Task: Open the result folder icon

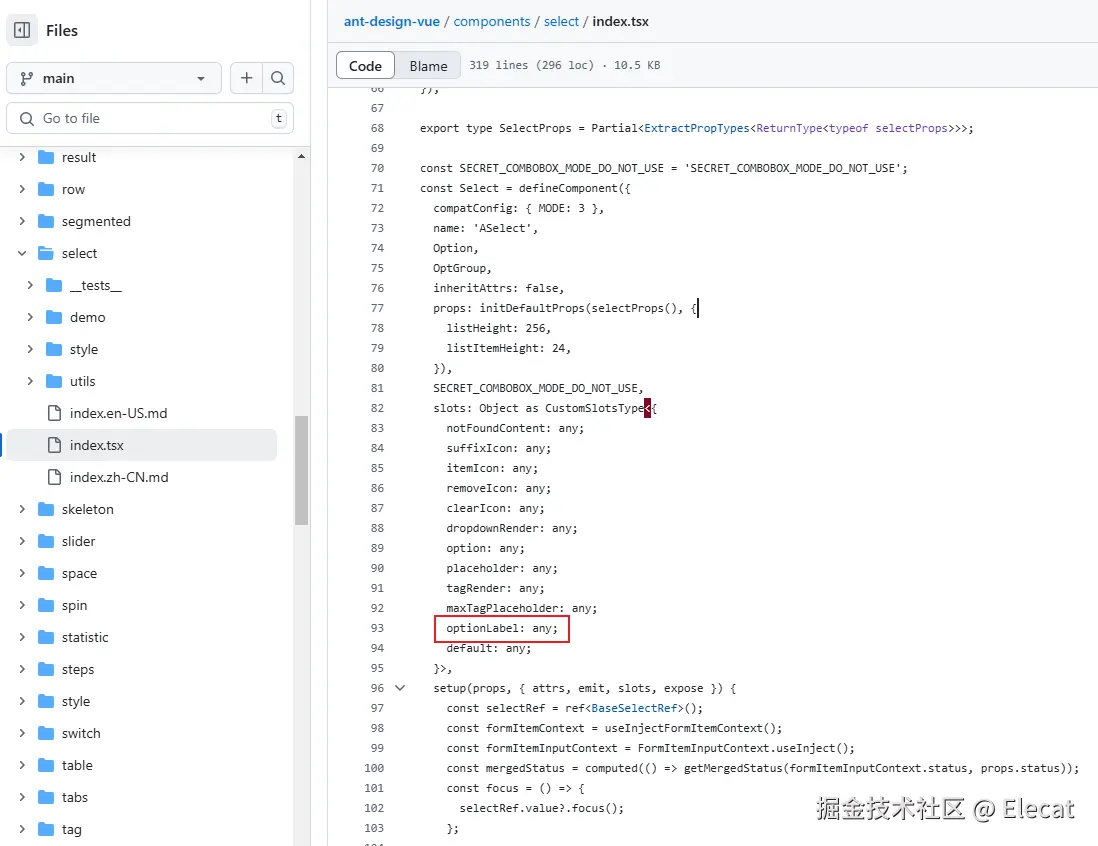Action: click(46, 157)
